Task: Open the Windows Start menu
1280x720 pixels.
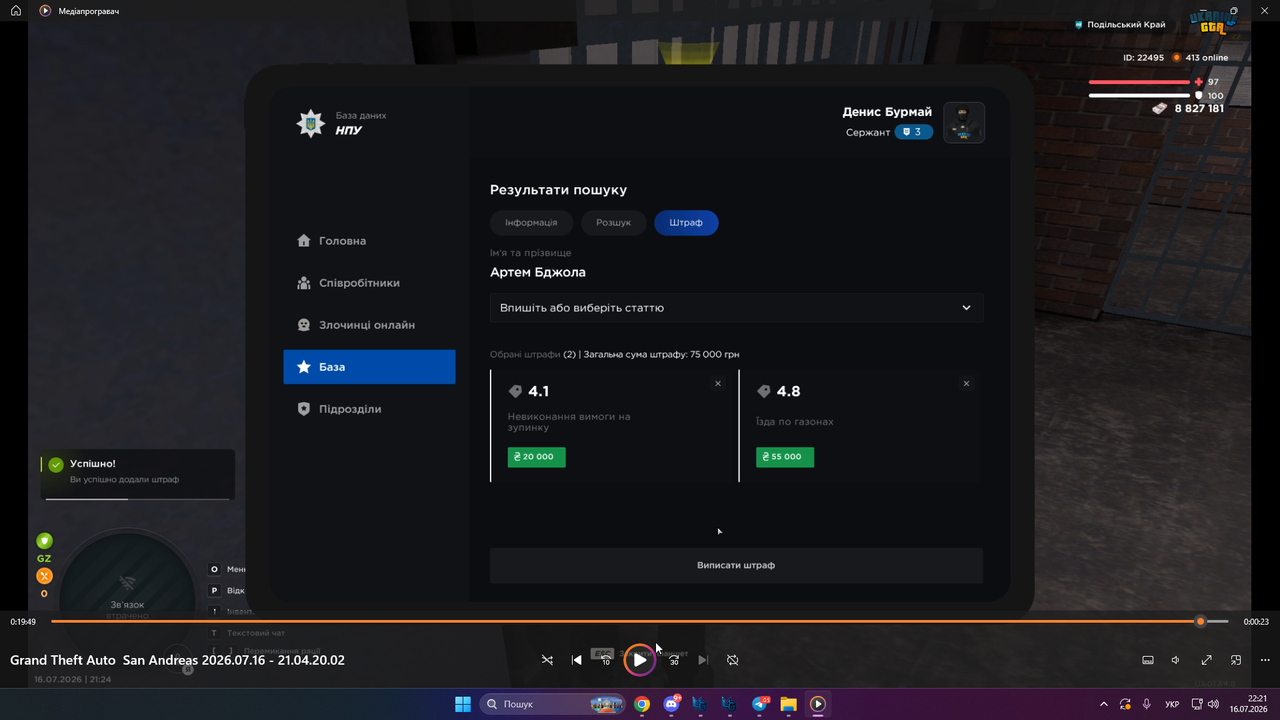Action: click(x=463, y=704)
